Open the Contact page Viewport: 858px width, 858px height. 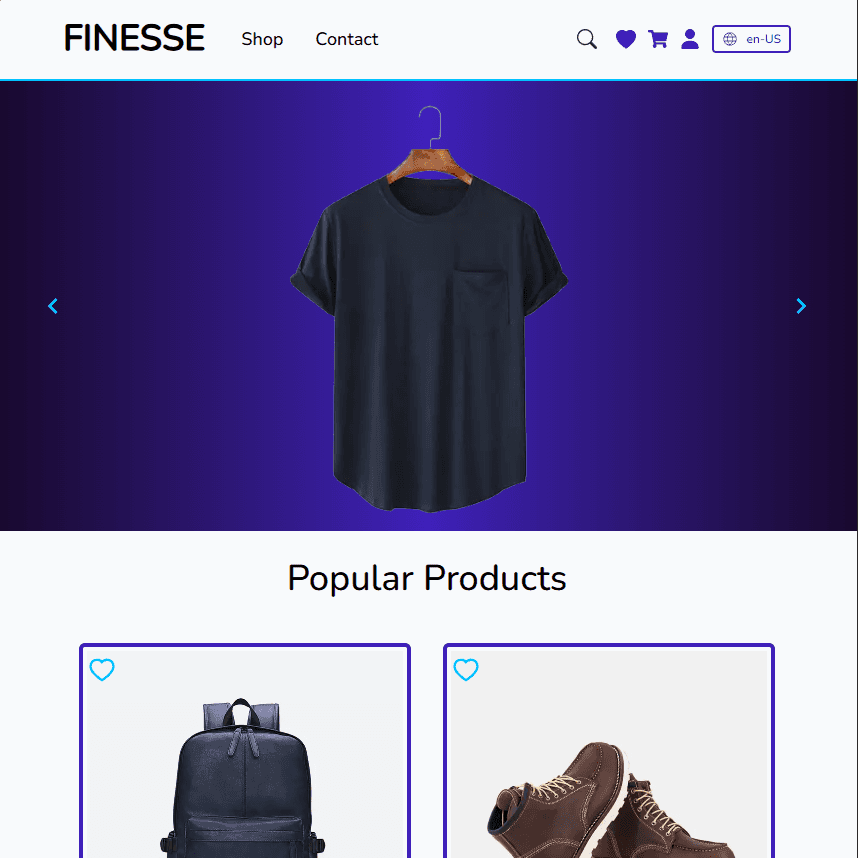pyautogui.click(x=346, y=39)
